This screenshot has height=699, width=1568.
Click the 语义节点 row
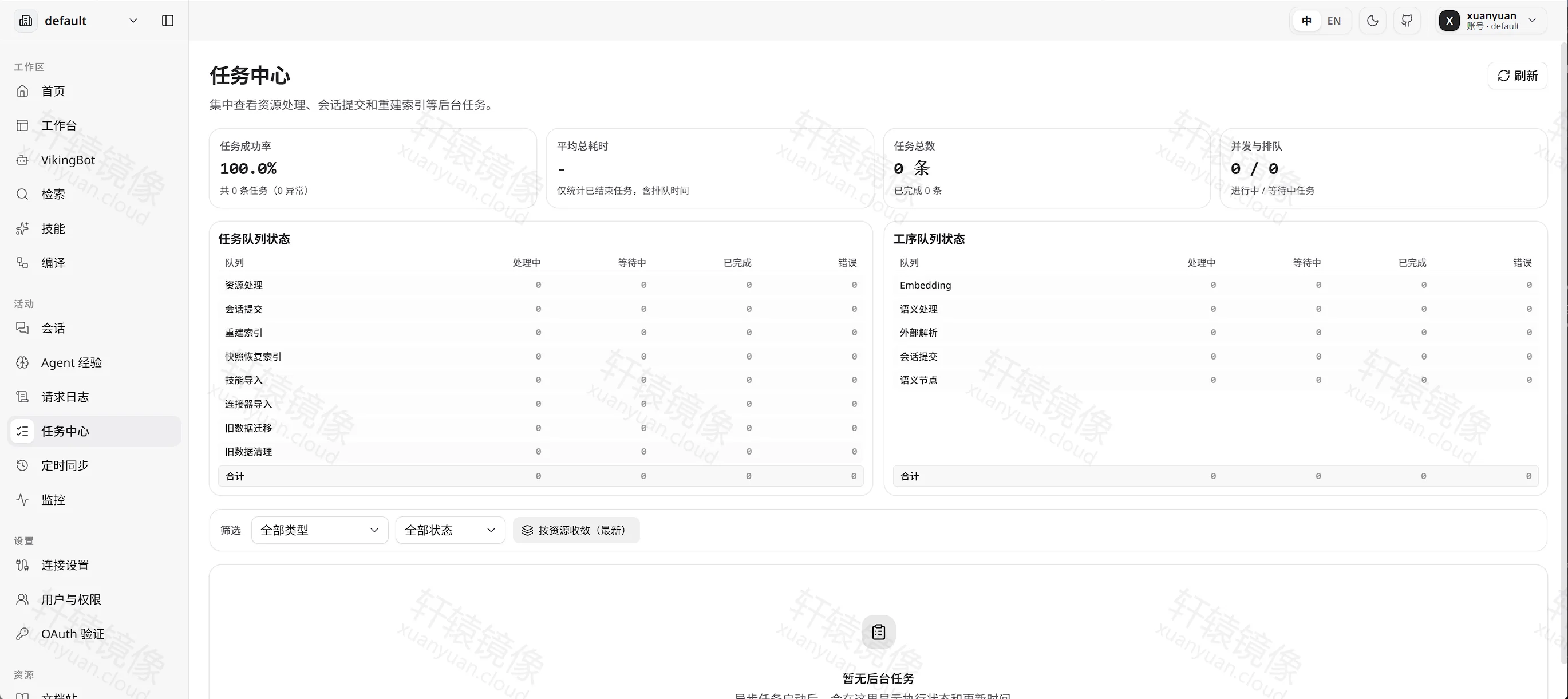coord(1215,380)
